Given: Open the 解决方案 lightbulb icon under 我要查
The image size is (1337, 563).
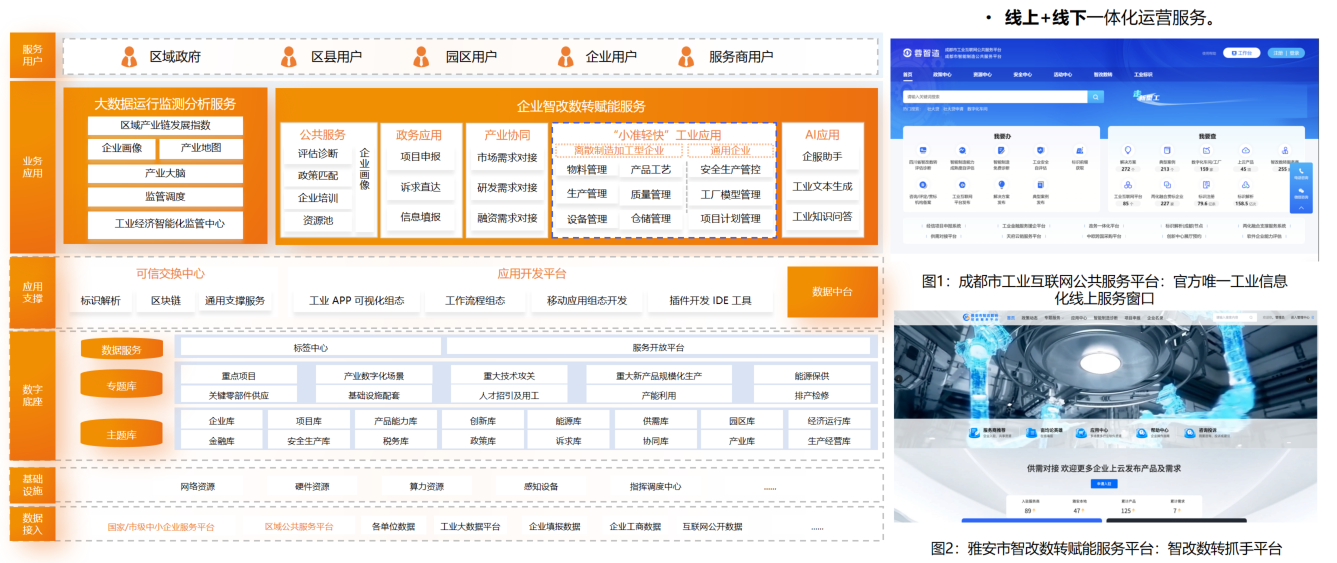Looking at the screenshot, I should point(1127,150).
